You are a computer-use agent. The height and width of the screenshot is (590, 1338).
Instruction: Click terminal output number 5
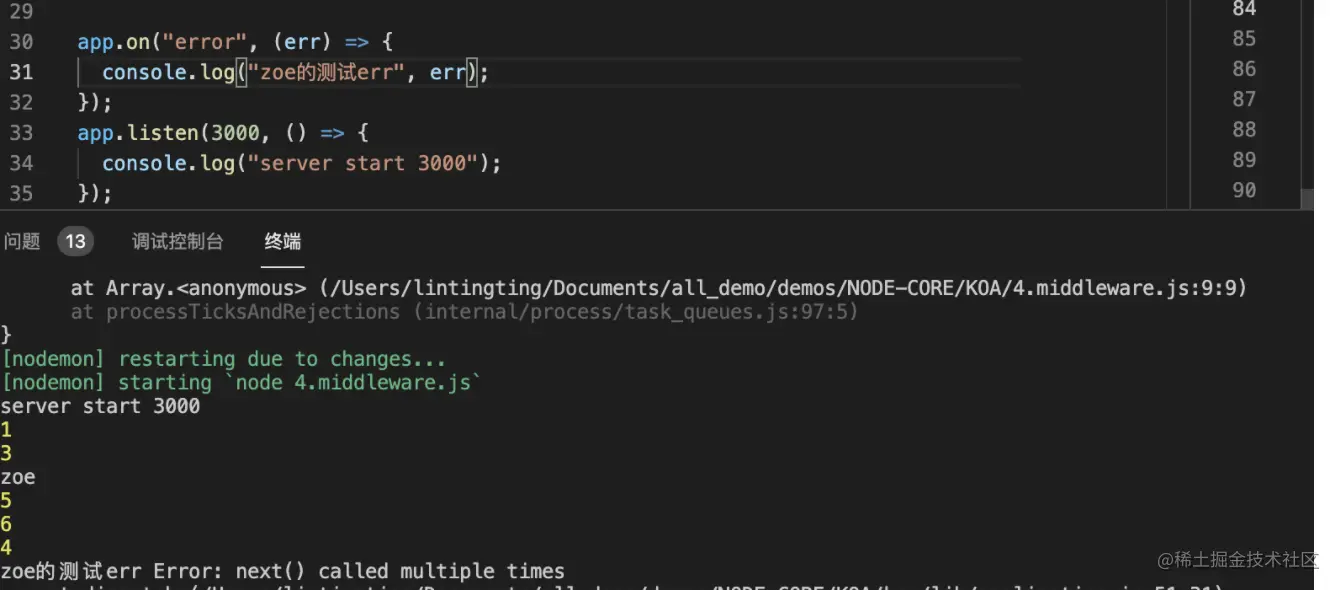[x=6, y=501]
